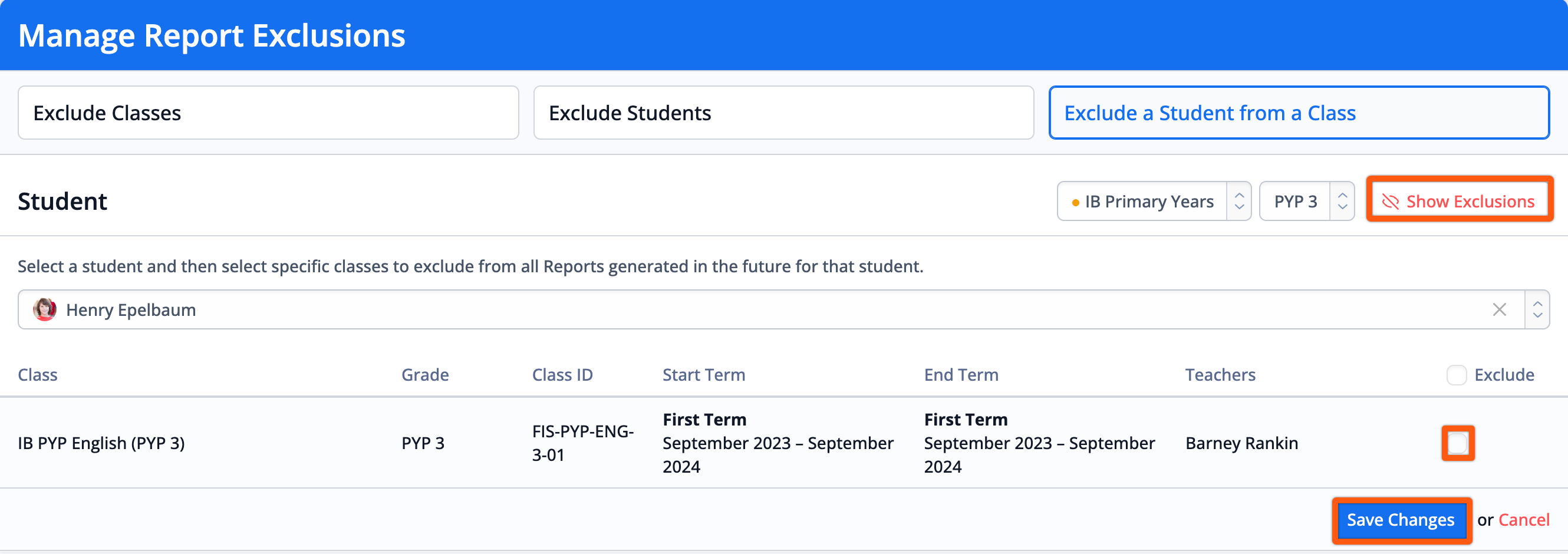Click the orange dot beside IB Primary Years
1568x554 pixels.
[x=1076, y=202]
